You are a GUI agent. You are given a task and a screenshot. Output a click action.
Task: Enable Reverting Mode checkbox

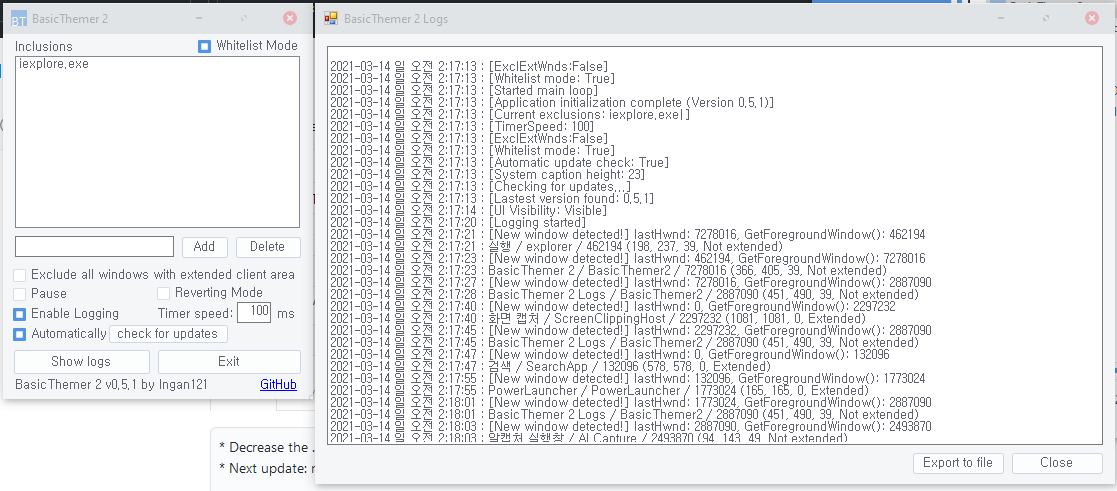163,293
